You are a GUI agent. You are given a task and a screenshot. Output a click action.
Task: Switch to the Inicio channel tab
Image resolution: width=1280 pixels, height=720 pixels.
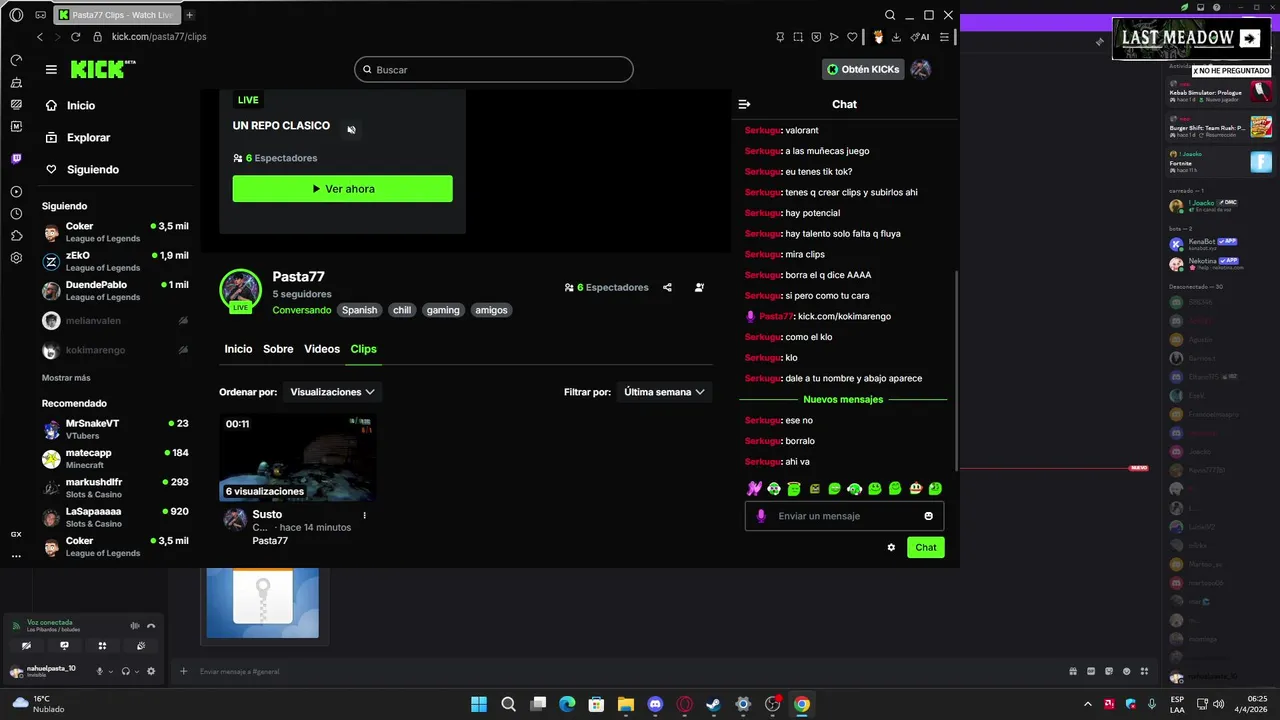point(238,349)
